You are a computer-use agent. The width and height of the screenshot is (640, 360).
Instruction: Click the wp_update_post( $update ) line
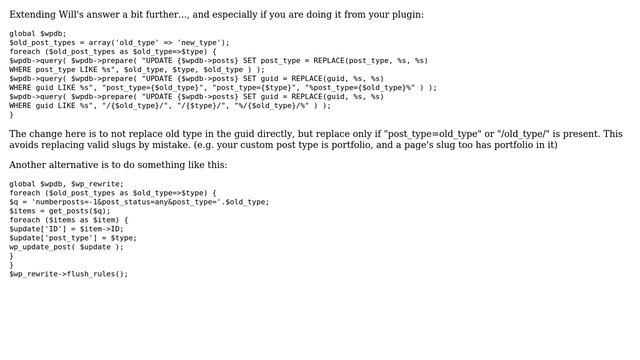(66, 247)
